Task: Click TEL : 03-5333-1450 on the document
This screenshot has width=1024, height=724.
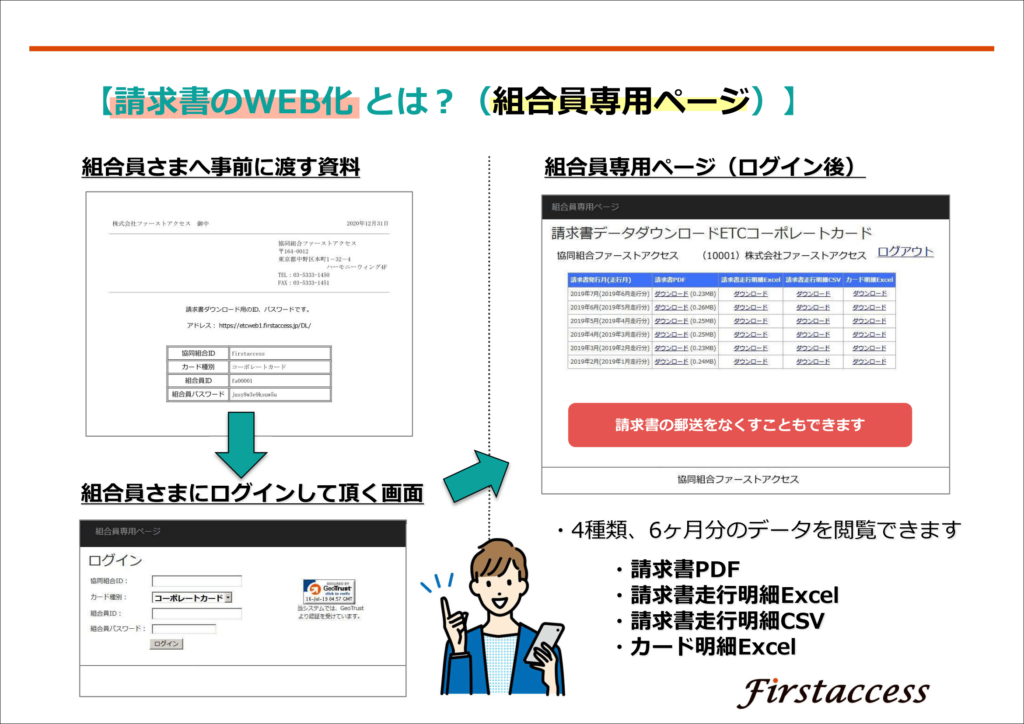Action: coord(304,275)
